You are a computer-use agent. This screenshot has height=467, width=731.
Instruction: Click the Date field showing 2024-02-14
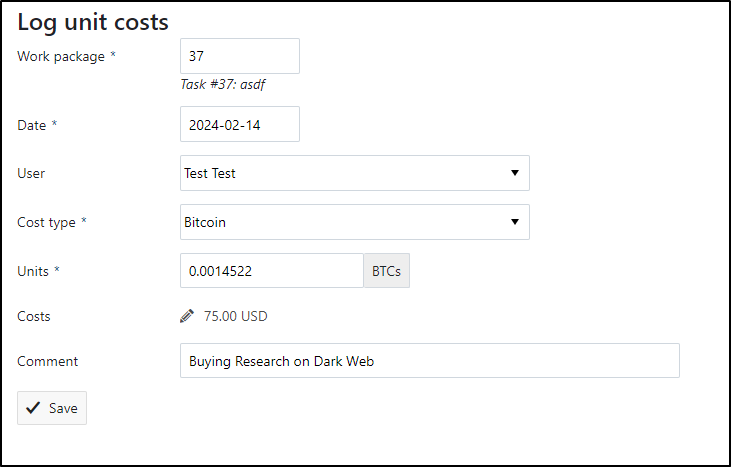(240, 124)
